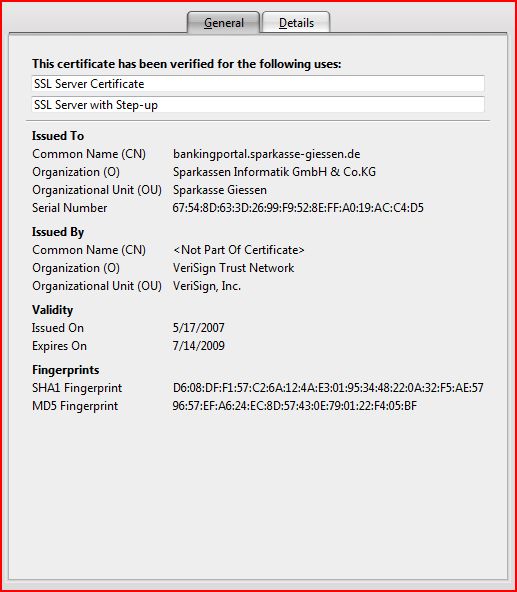Click the Fingerprints heading
Screen dimensions: 517x592
[66, 370]
